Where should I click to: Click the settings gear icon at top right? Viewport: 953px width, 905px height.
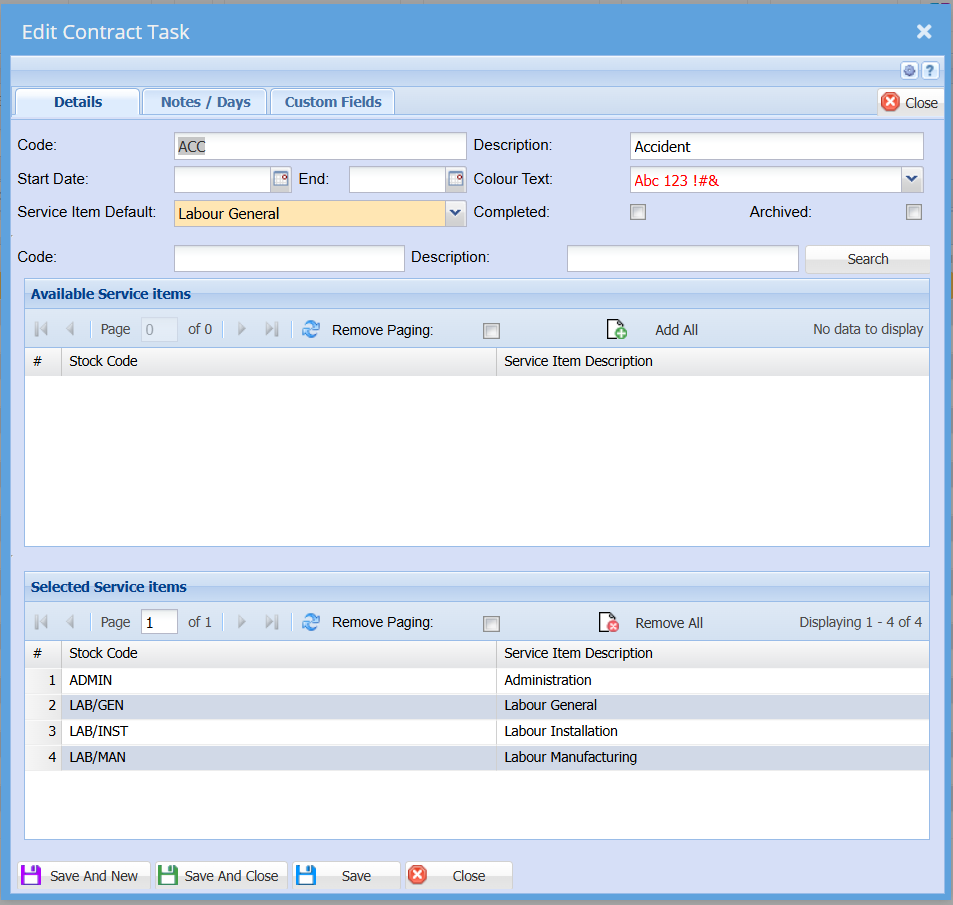pos(909,70)
